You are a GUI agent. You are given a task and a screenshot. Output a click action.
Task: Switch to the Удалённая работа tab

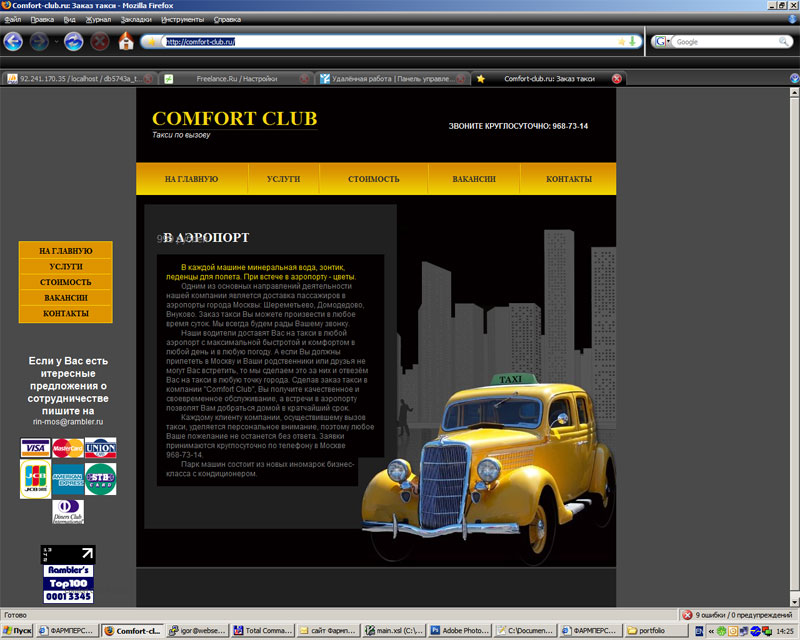[x=392, y=79]
